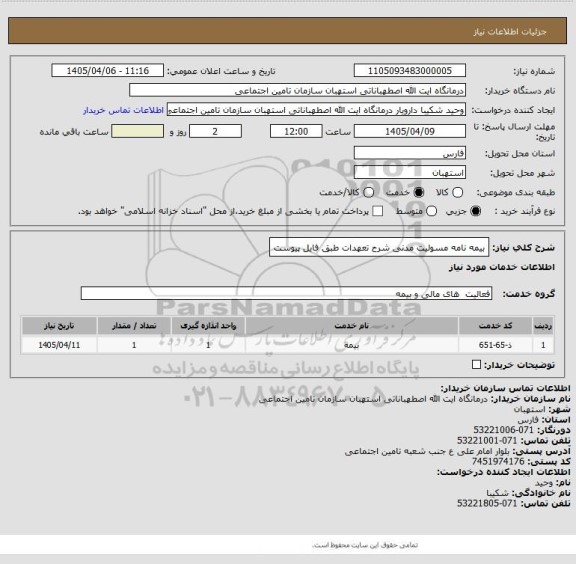Choose متوسط purchase process type
This screenshot has height=564, width=576.
coord(431,211)
